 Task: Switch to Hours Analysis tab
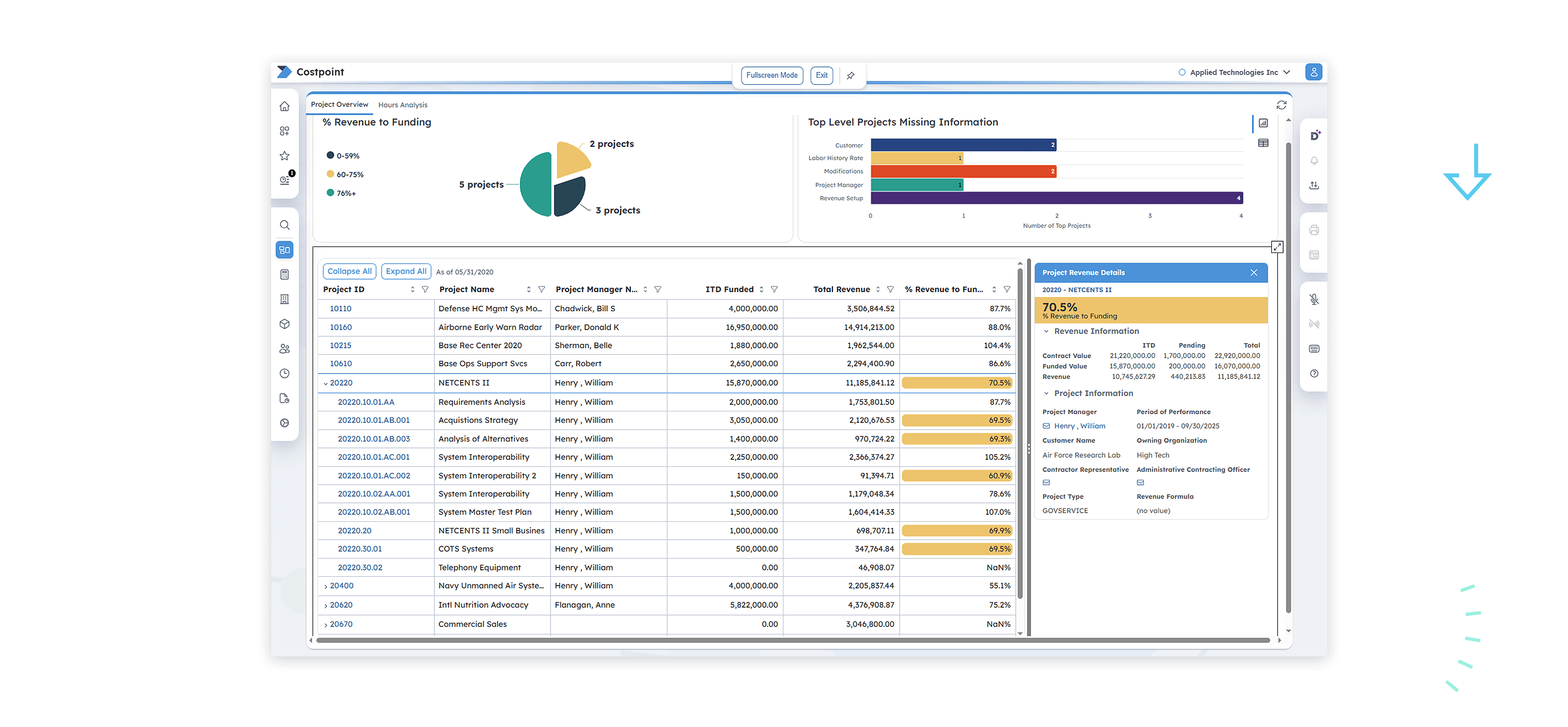pyautogui.click(x=402, y=104)
